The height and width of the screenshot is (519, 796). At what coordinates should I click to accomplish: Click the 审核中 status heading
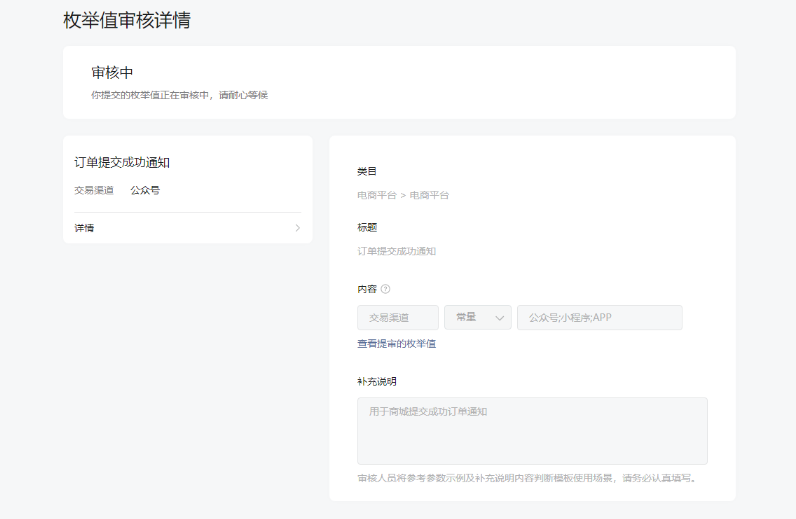[112, 73]
